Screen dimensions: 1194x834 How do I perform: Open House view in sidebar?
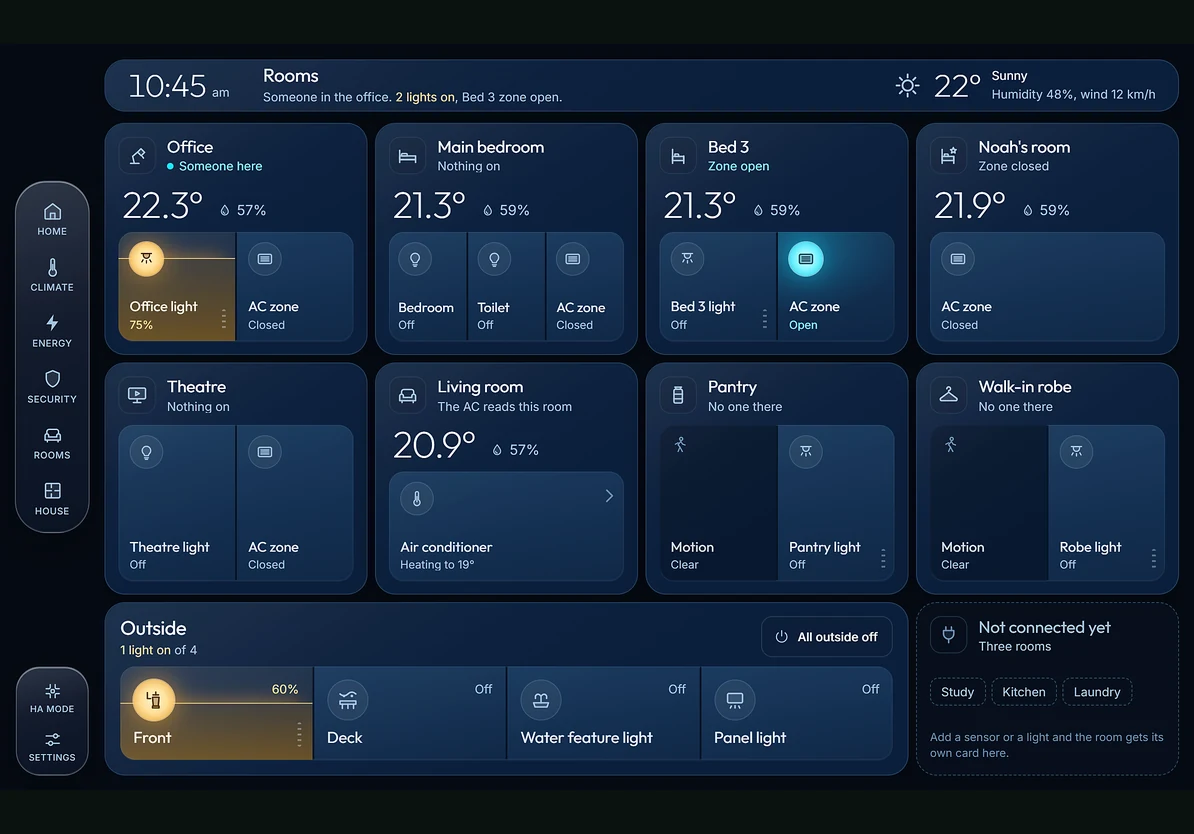click(x=52, y=499)
